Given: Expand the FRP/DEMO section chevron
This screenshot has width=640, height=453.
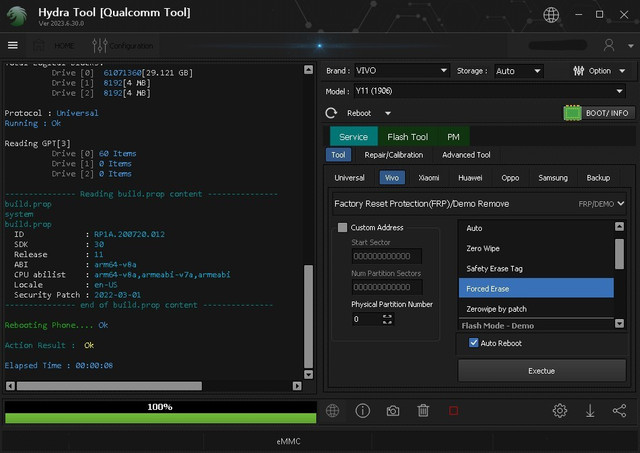Looking at the screenshot, I should pos(621,203).
